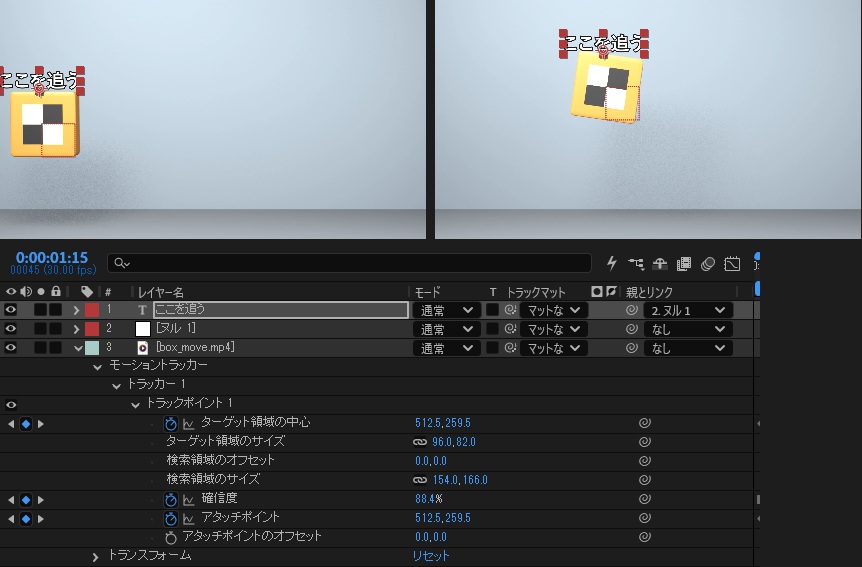Click graph icon next to アタッチポイント

[x=189, y=519]
